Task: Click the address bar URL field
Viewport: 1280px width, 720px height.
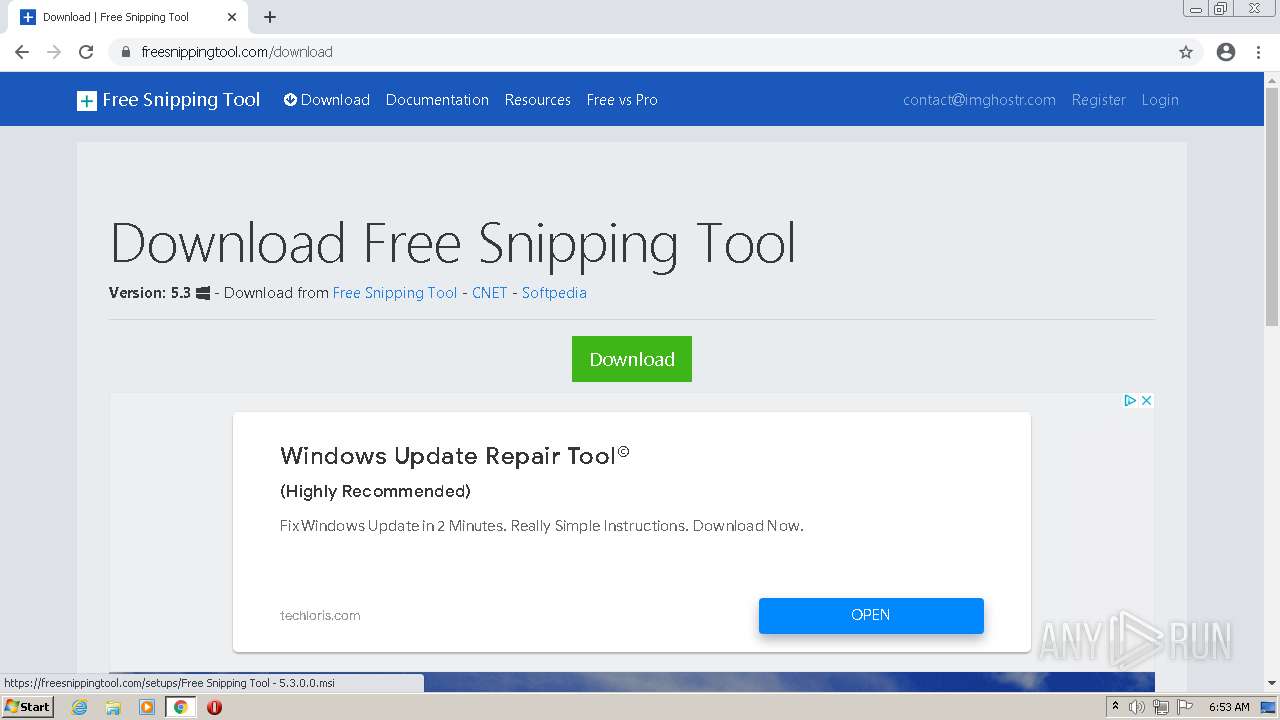Action: (x=640, y=52)
